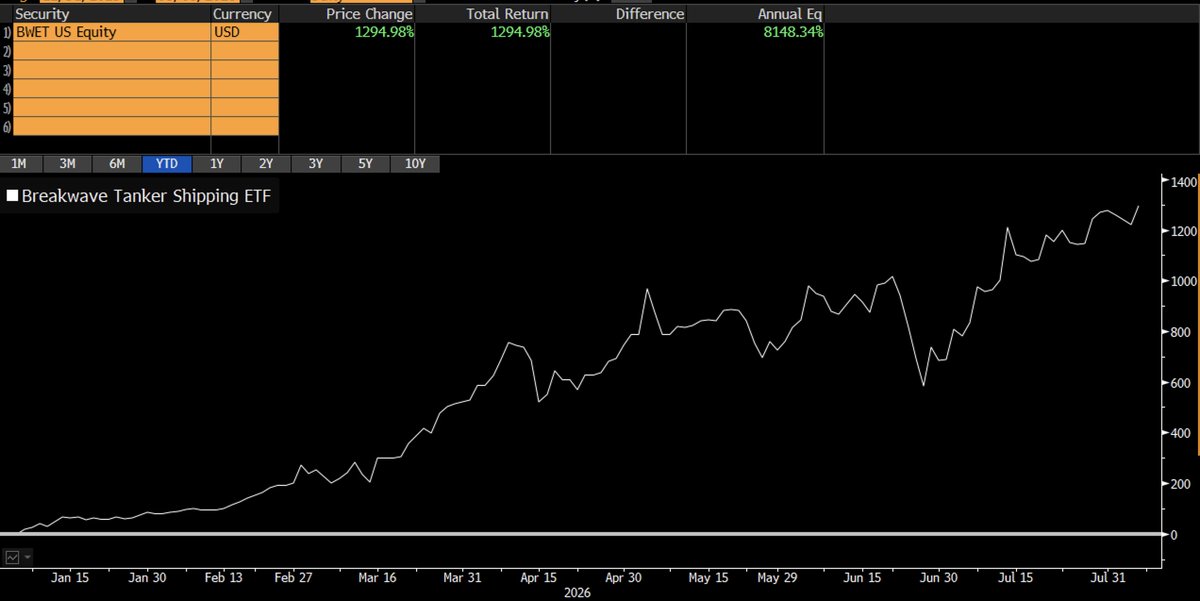1200x601 pixels.
Task: Click the Price Change column header
Action: [367, 14]
